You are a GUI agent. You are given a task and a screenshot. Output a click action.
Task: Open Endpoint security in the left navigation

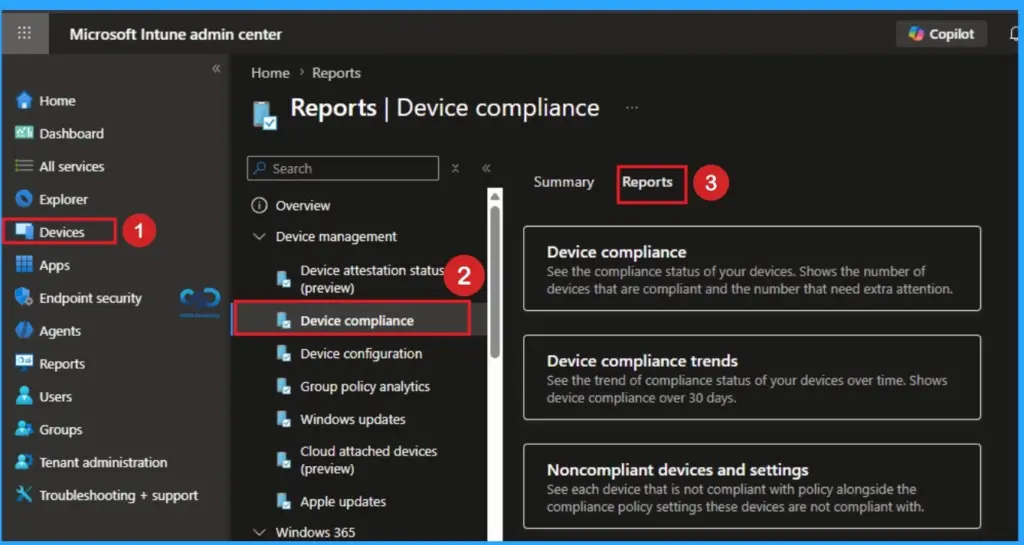tap(90, 298)
